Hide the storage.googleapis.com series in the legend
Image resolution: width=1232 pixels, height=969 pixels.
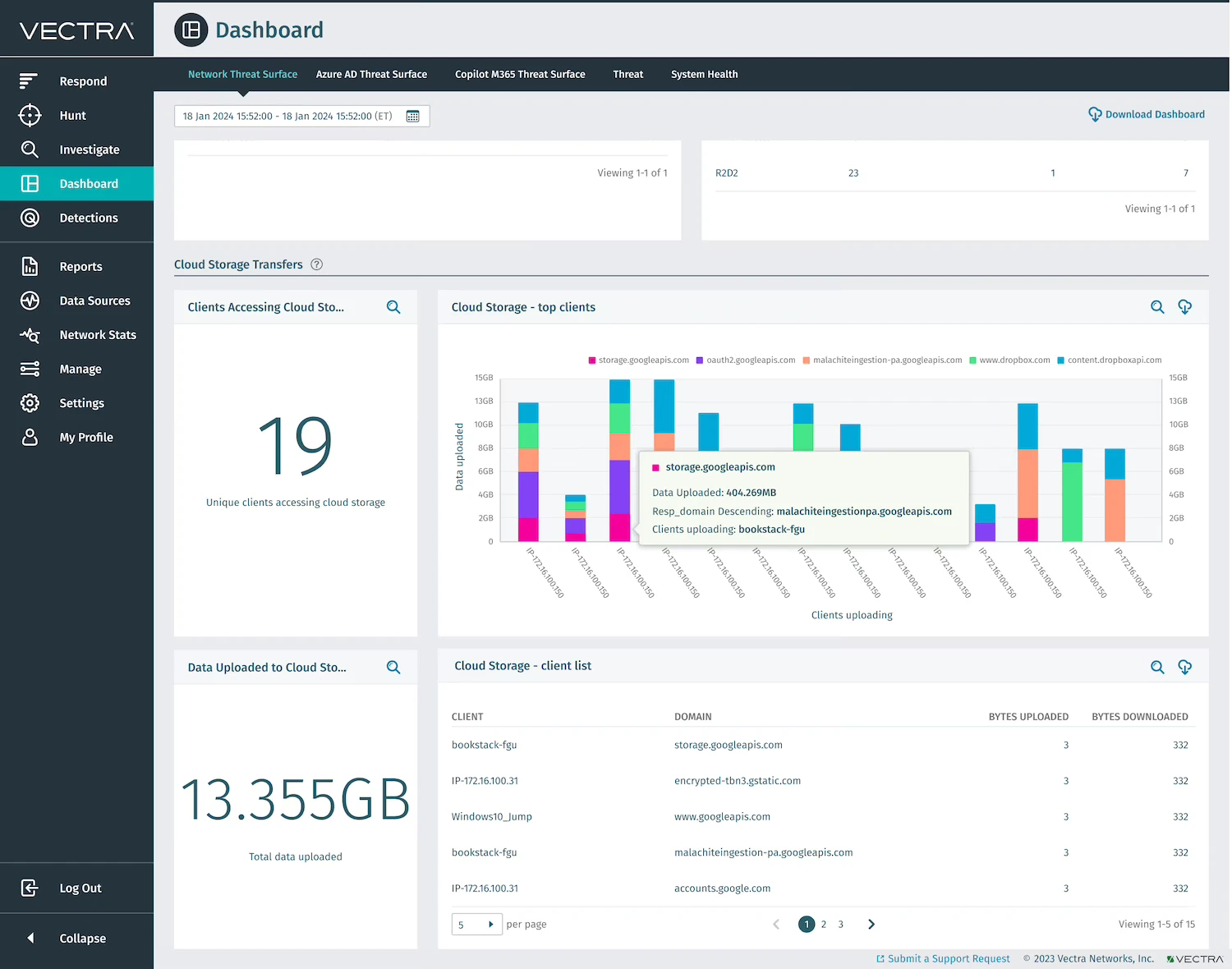point(639,360)
